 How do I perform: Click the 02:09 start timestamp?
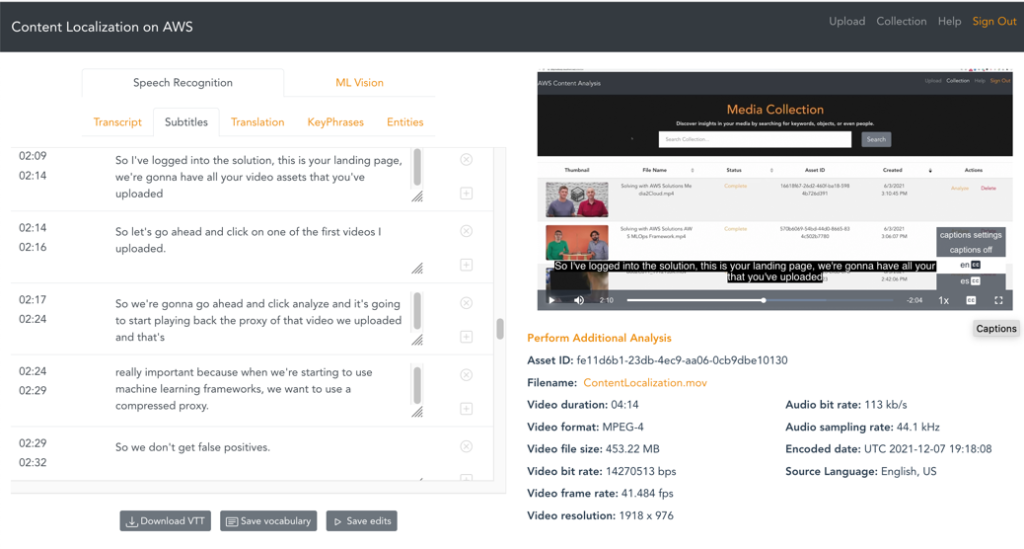(33, 156)
